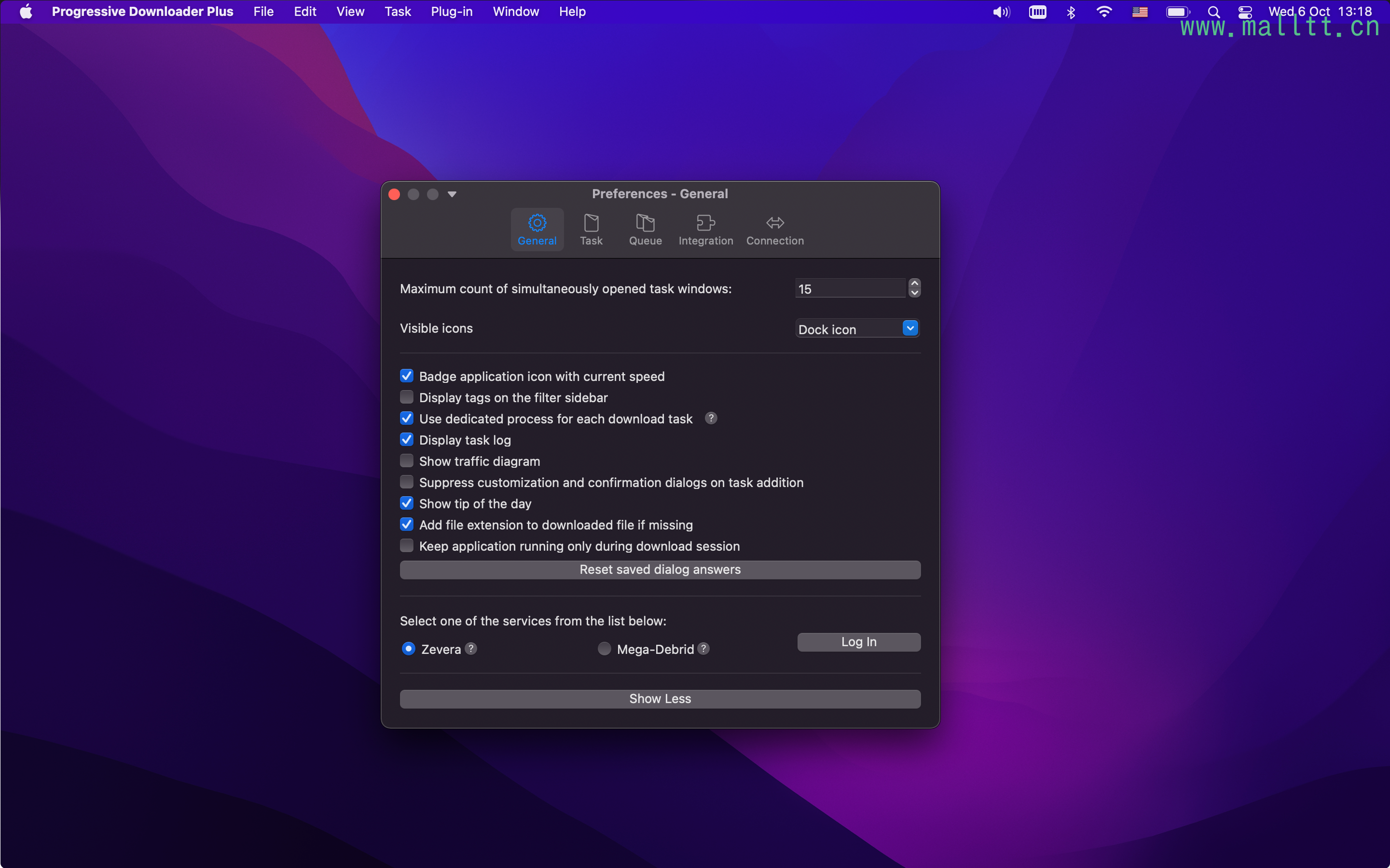The image size is (1390, 868).
Task: Toggle Badge application icon with current speed
Action: click(x=407, y=376)
